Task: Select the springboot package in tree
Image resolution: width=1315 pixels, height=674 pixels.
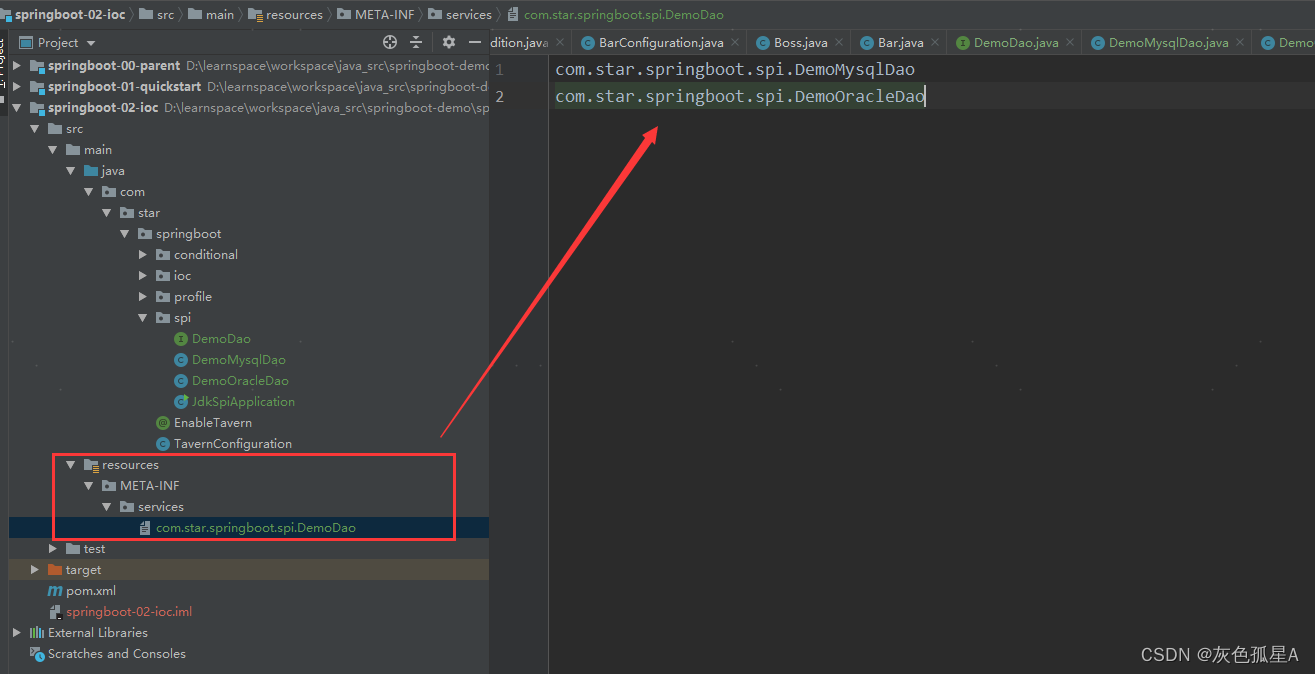Action: 189,234
